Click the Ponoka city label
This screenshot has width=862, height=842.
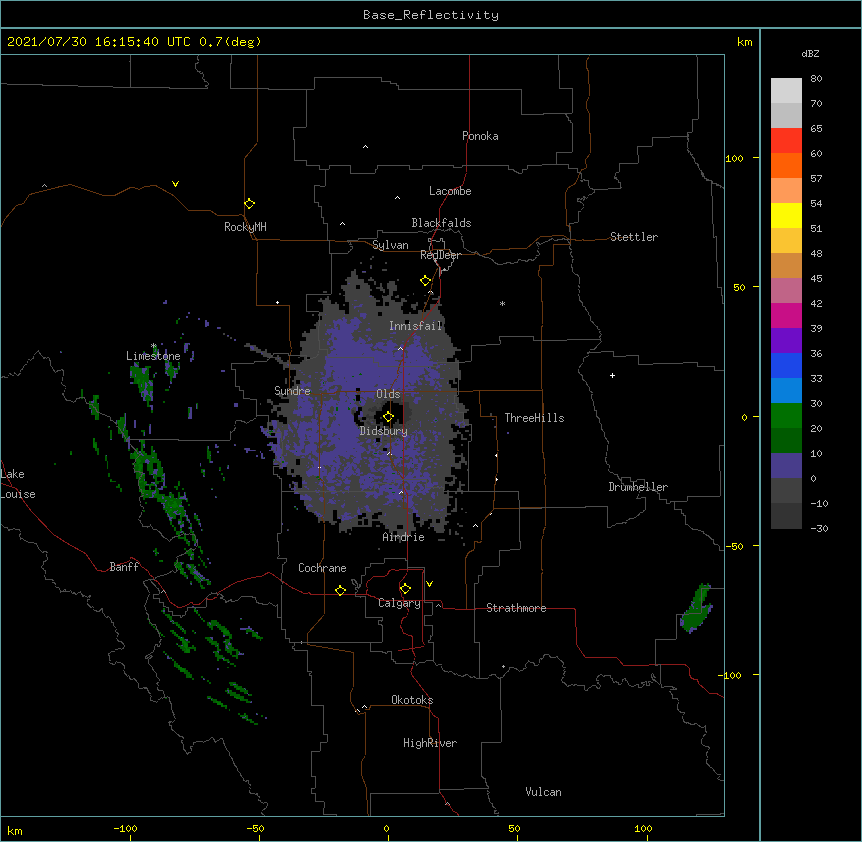tap(480, 136)
